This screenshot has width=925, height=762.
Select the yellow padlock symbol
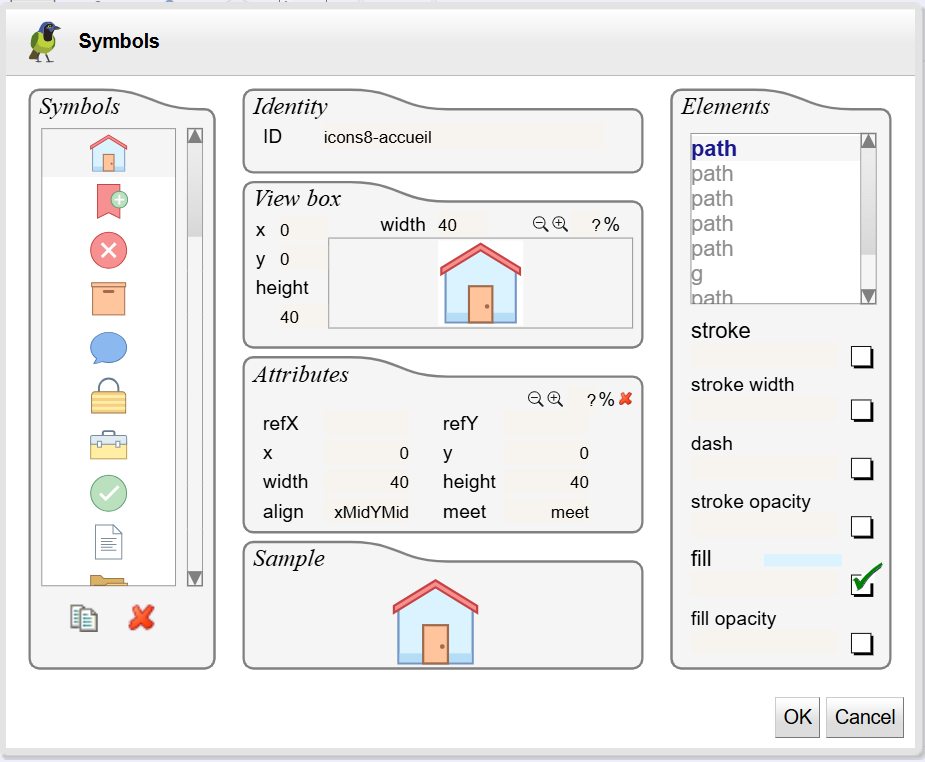point(108,396)
